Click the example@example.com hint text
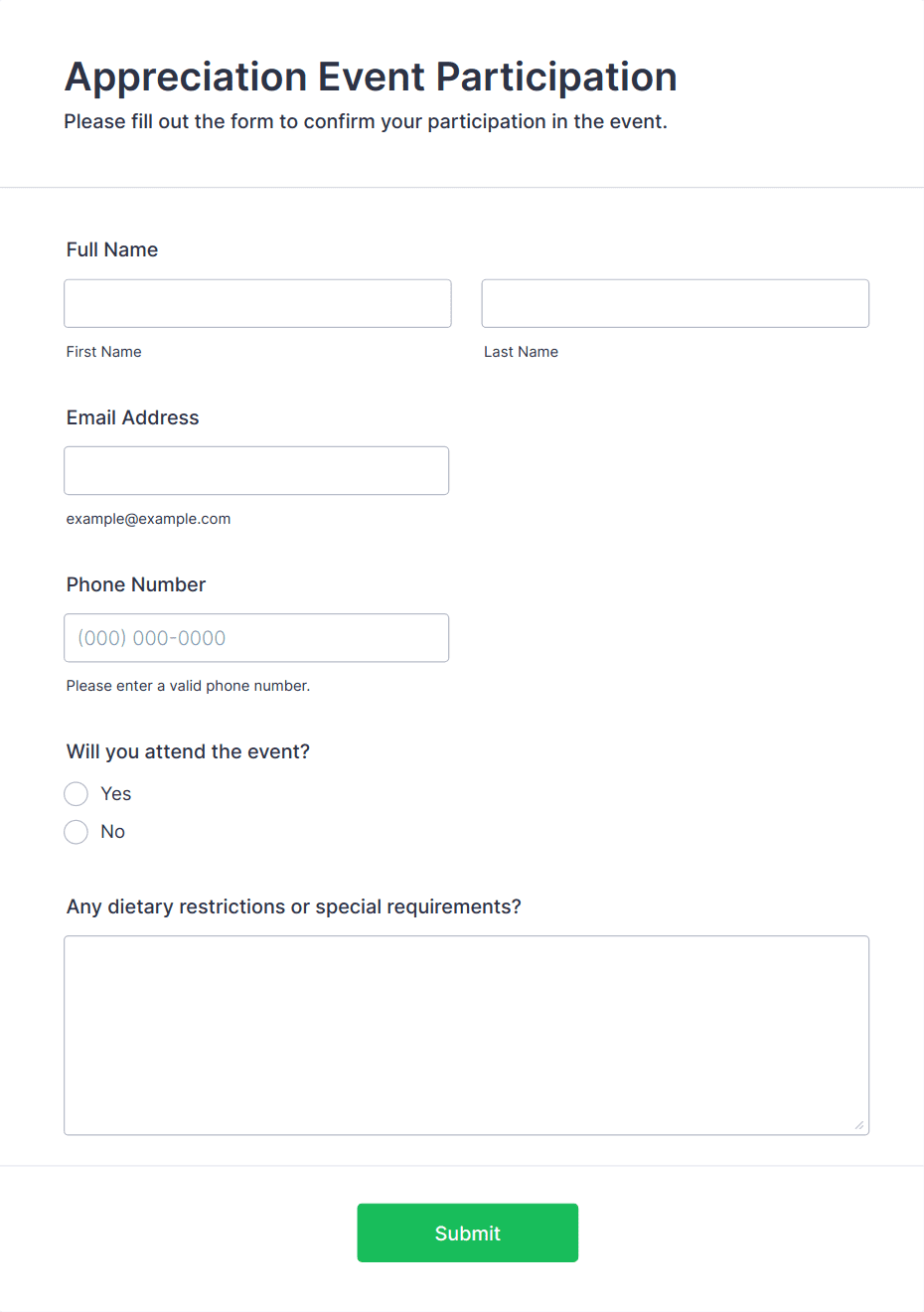 point(148,519)
